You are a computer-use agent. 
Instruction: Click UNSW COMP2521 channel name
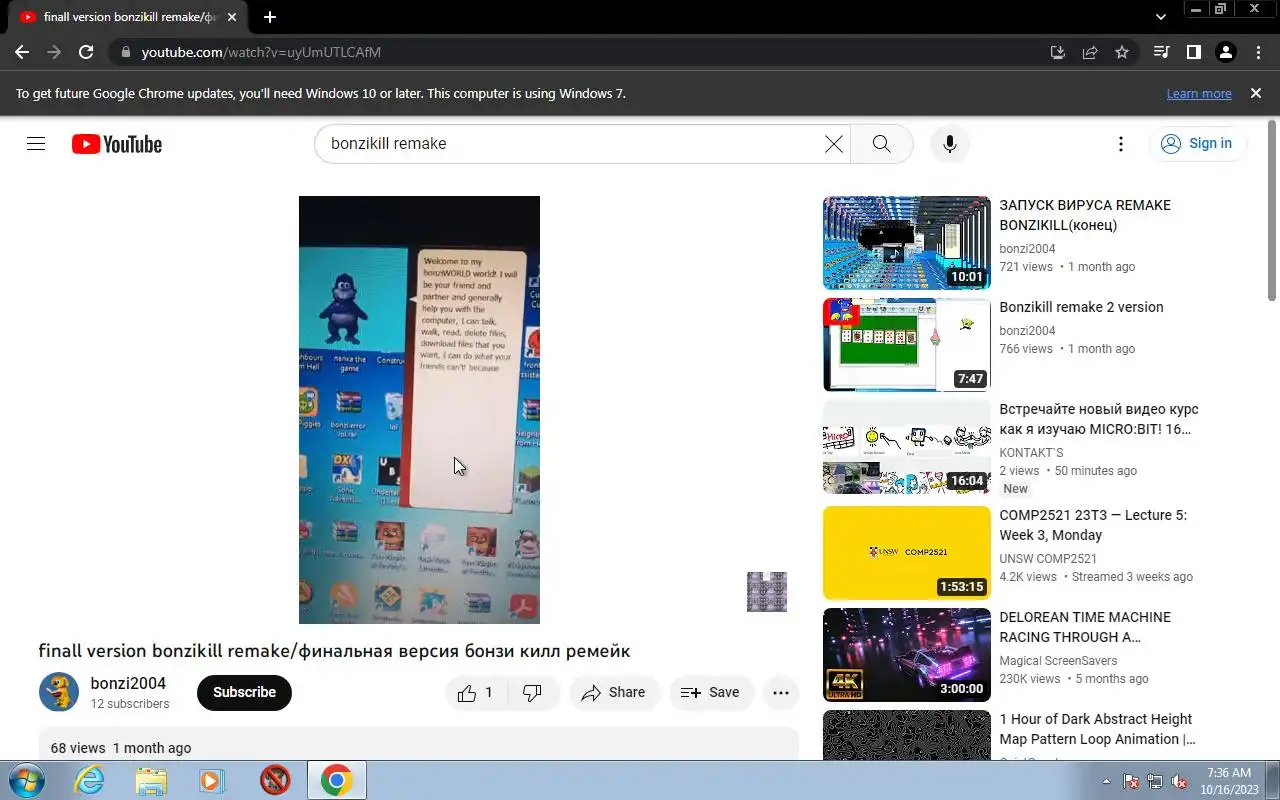[1048, 559]
